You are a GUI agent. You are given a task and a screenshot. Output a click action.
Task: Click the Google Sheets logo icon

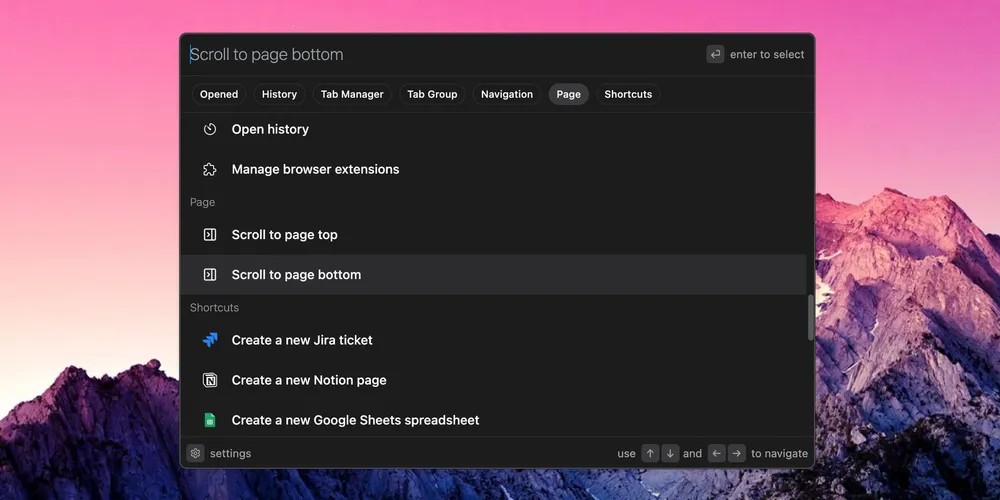[x=210, y=420]
